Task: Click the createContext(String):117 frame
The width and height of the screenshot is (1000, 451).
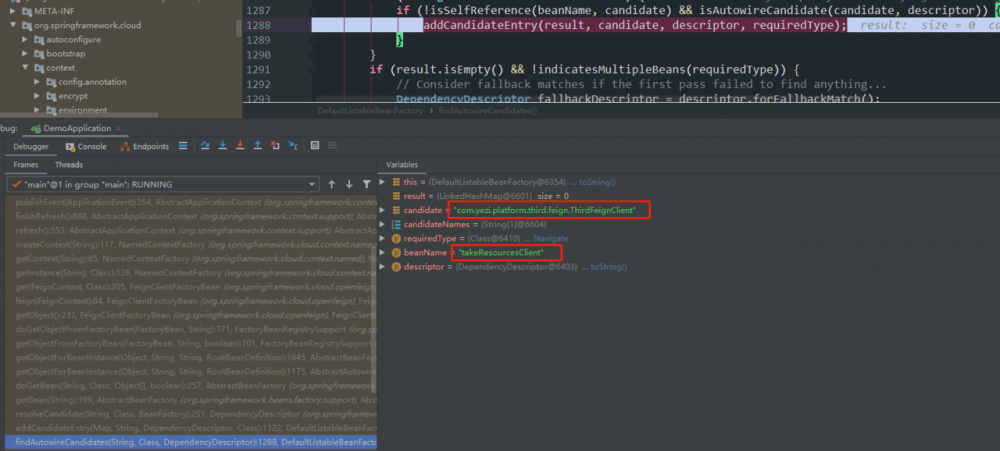Action: 191,244
